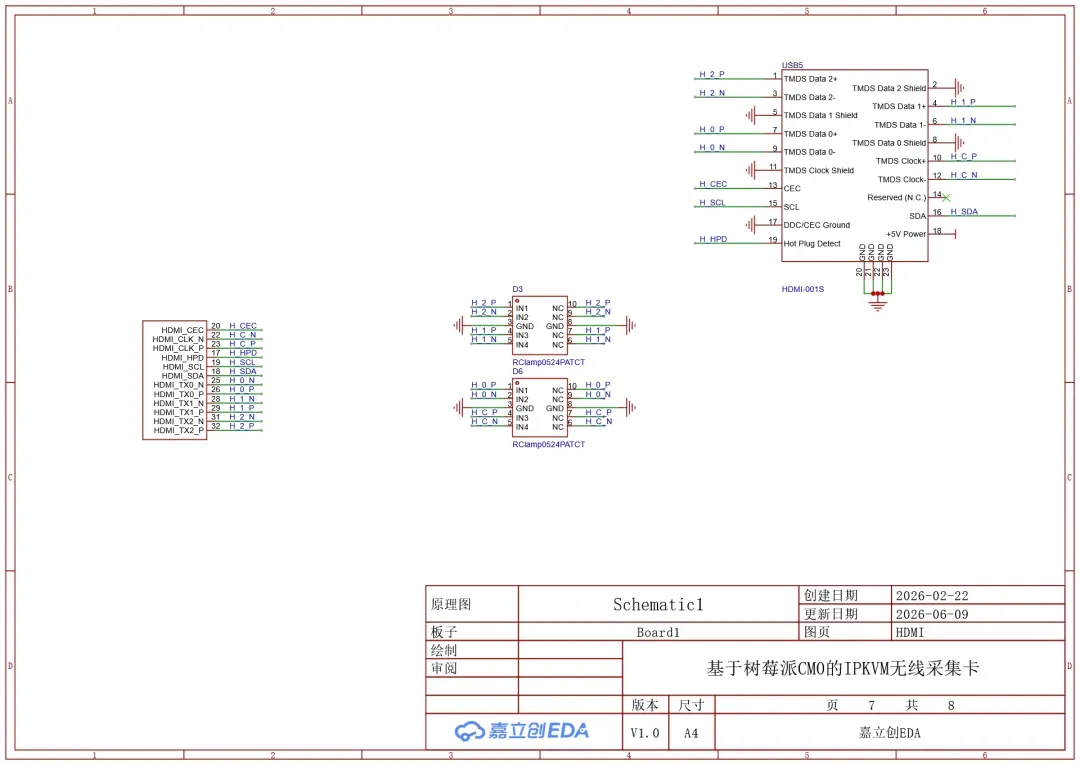Viewport: 1080px width, 765px height.
Task: Select the D6 RClamp0524PATCT component
Action: (539, 407)
